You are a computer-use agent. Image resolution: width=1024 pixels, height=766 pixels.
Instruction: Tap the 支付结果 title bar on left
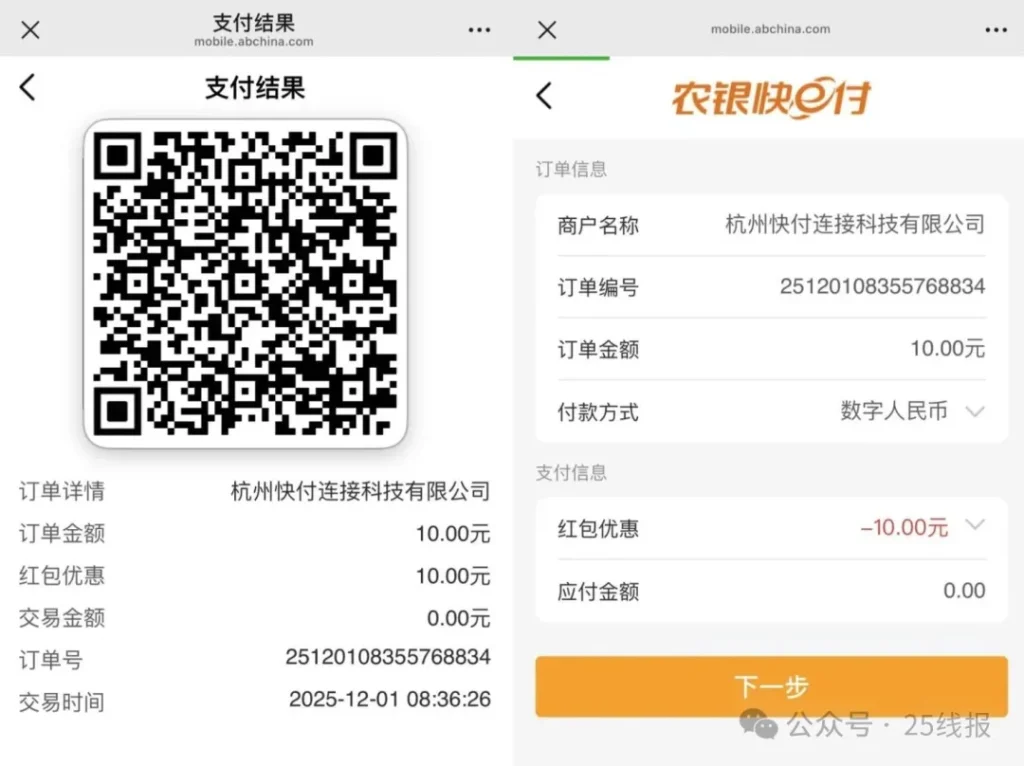point(254,29)
